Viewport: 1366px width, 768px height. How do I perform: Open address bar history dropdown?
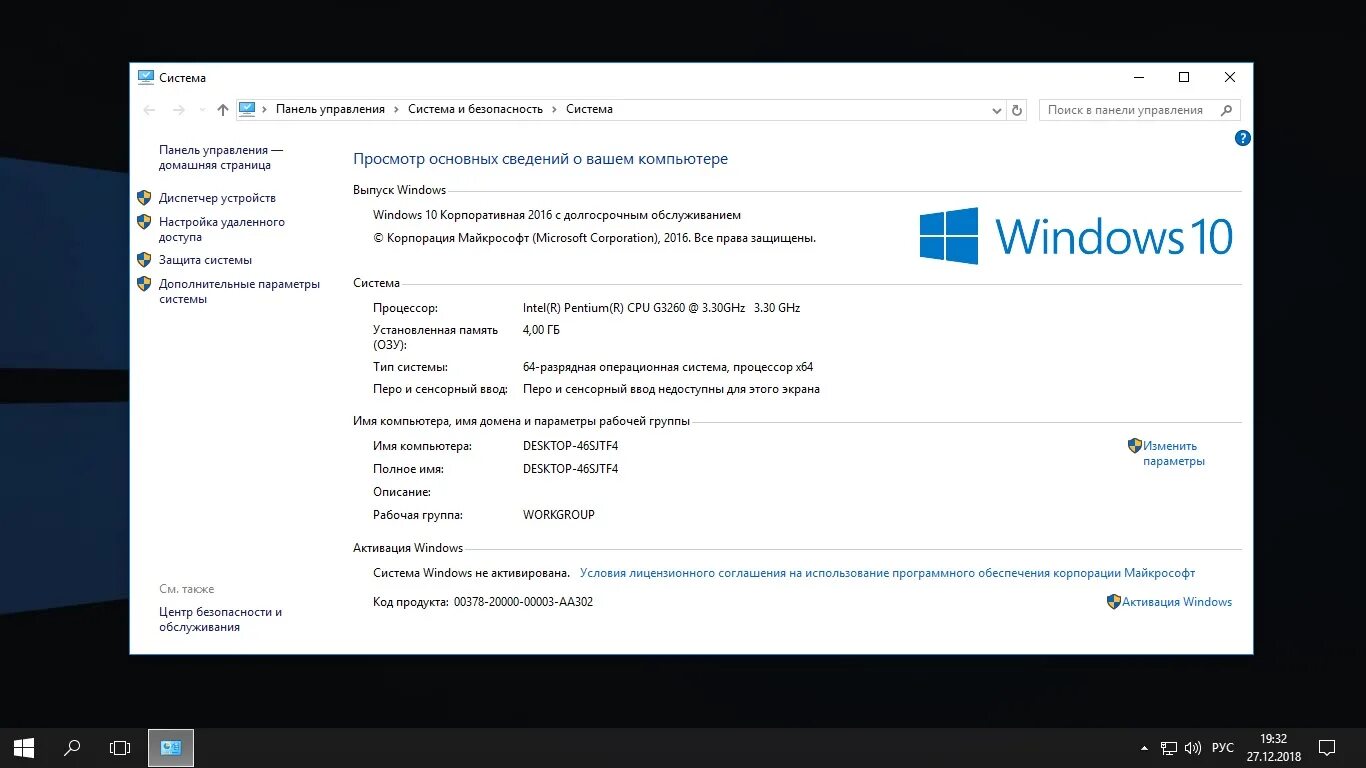tap(996, 110)
